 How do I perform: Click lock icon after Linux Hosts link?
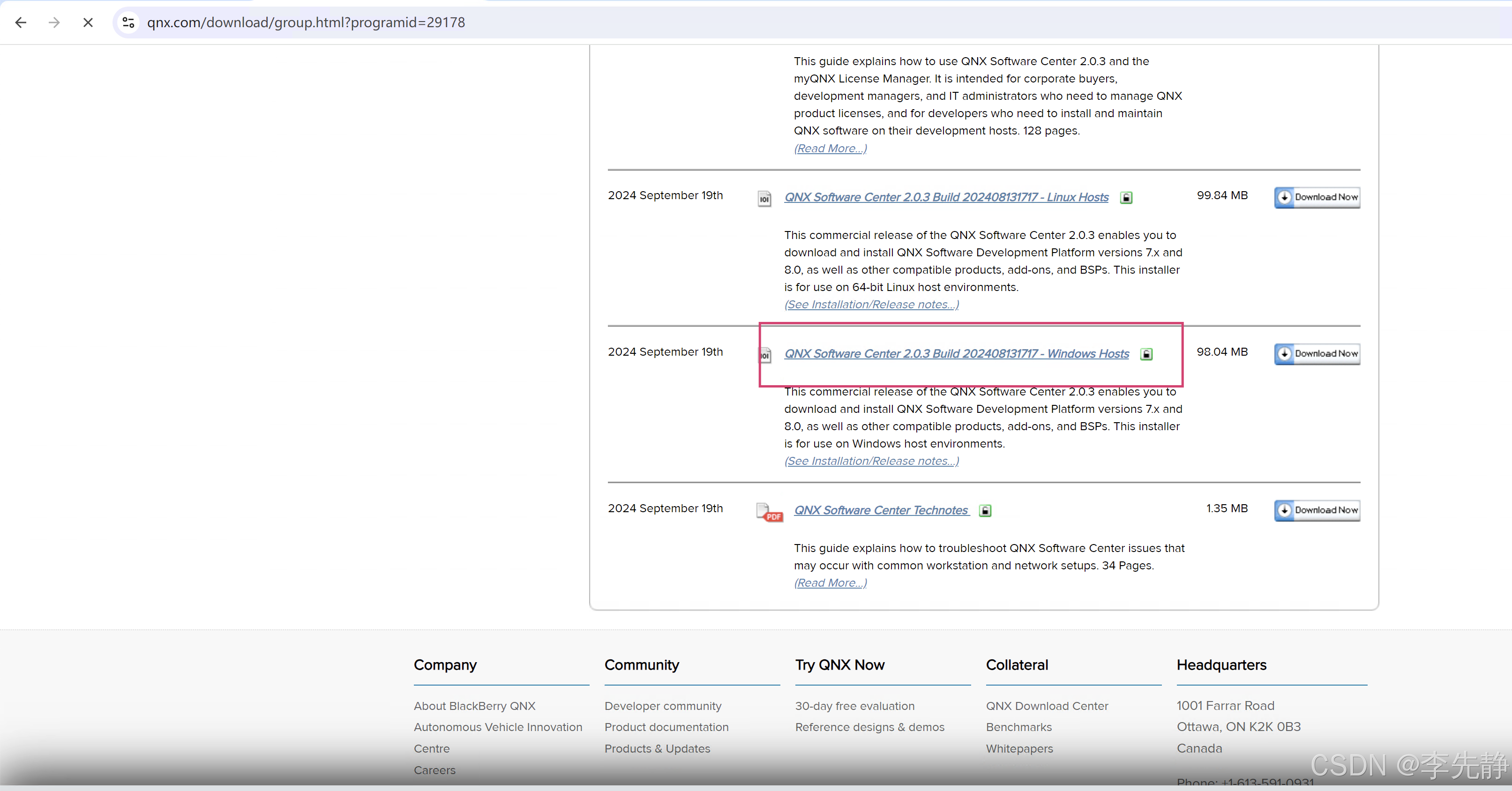coord(1126,198)
